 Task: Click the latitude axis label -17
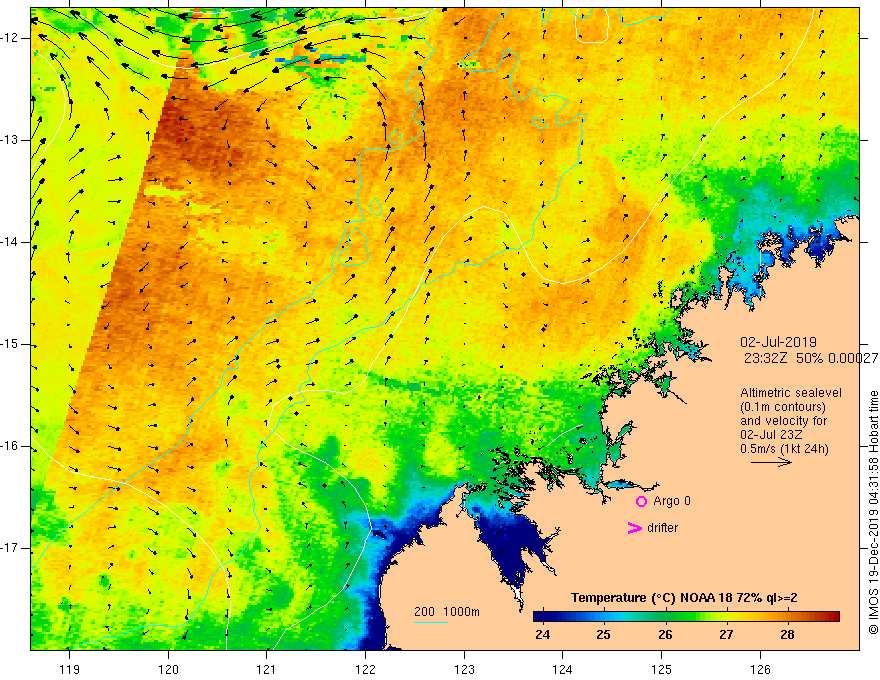pyautogui.click(x=11, y=548)
